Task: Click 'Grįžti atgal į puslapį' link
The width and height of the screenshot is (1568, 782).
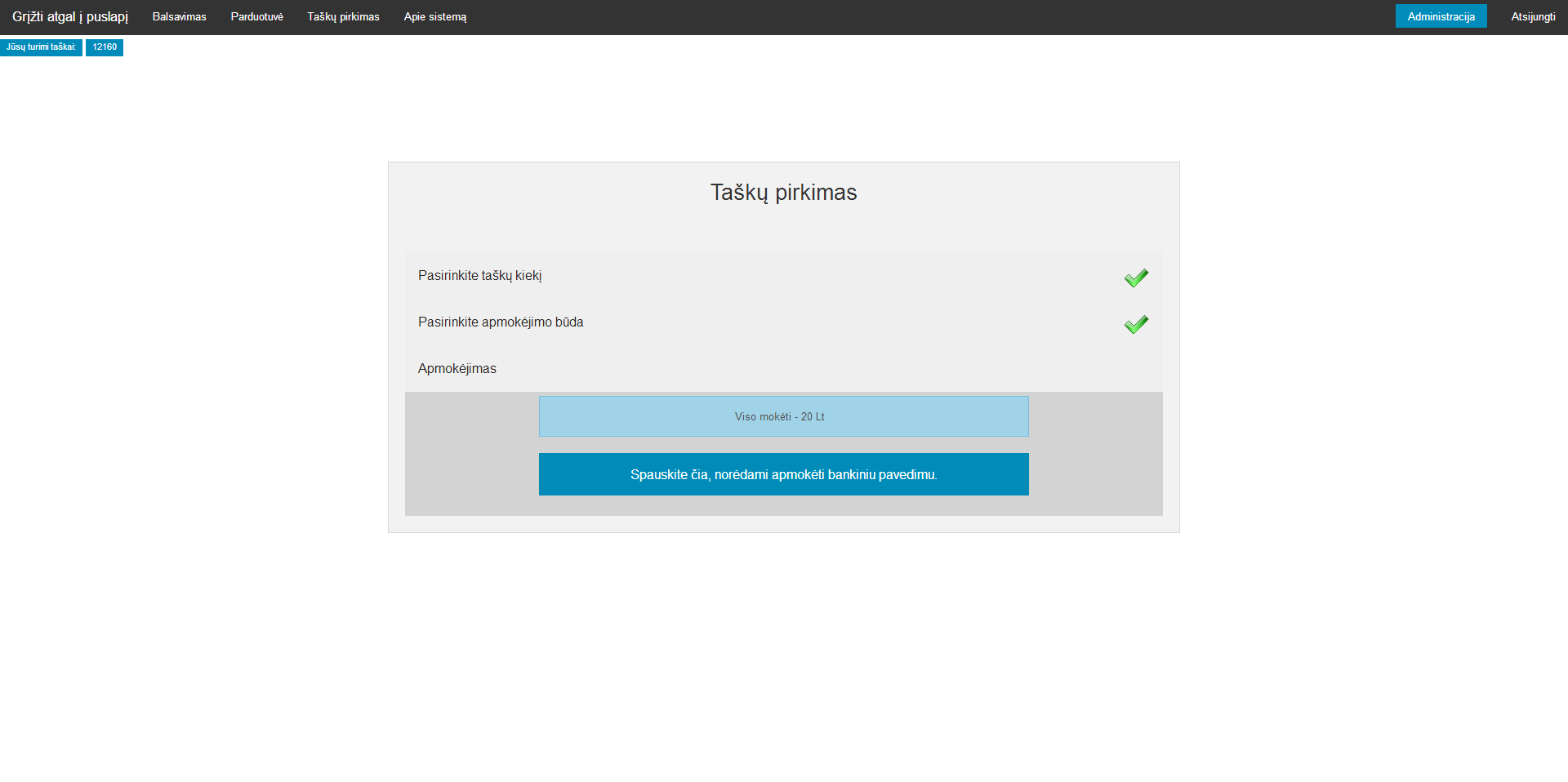Action: (x=70, y=17)
